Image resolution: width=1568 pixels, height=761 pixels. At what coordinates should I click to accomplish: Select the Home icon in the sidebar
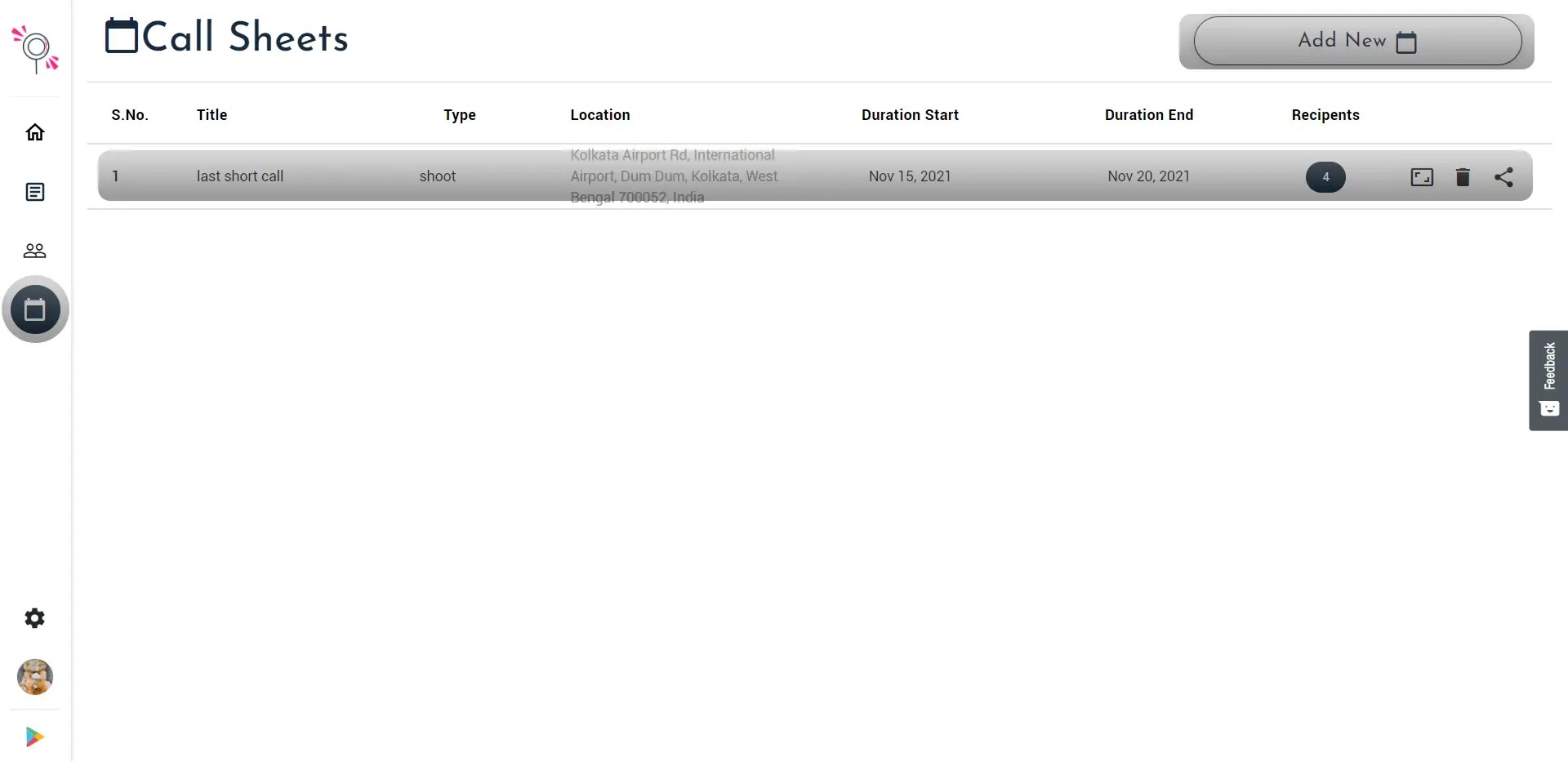click(x=34, y=131)
